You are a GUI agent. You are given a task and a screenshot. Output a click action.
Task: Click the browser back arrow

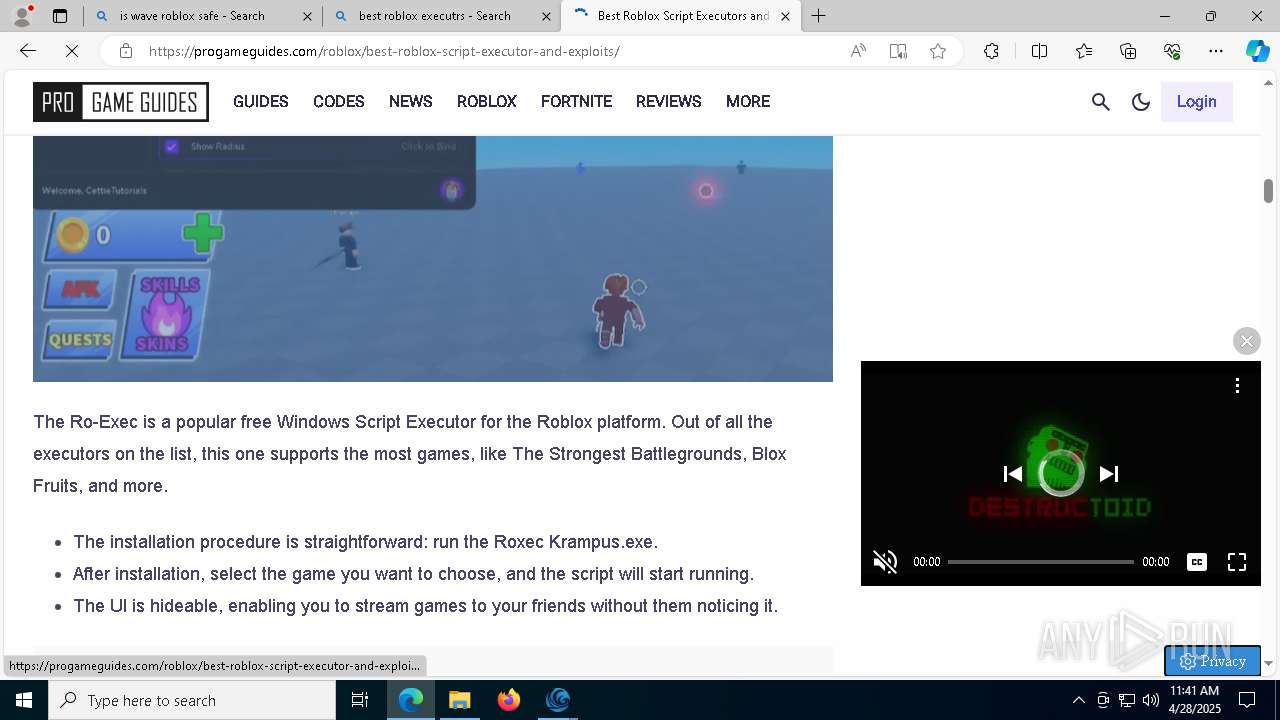coord(28,51)
